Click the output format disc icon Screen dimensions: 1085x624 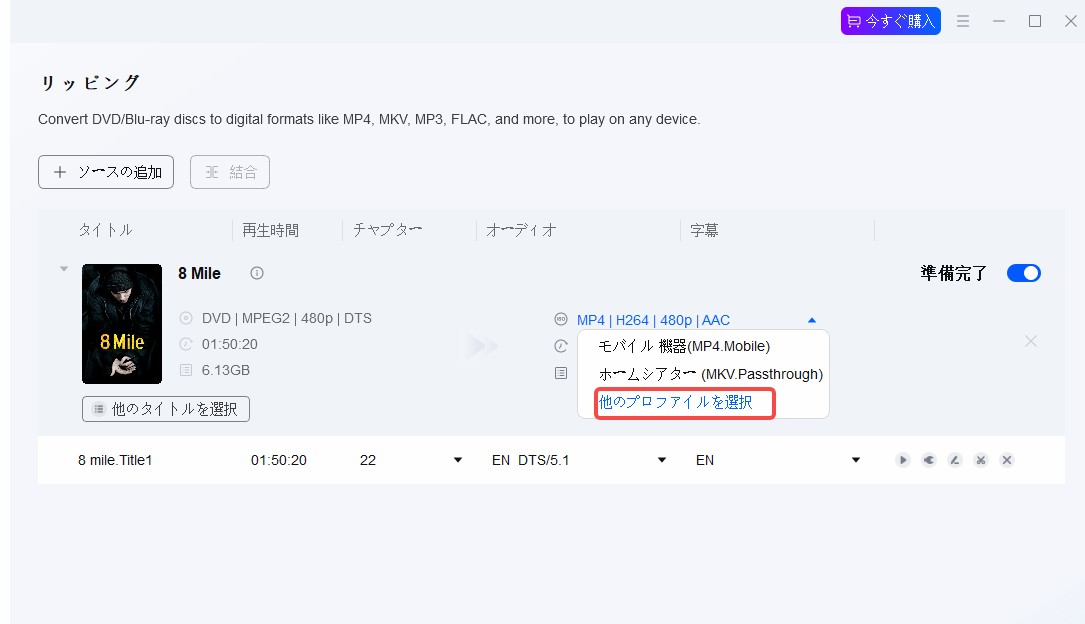click(x=560, y=320)
